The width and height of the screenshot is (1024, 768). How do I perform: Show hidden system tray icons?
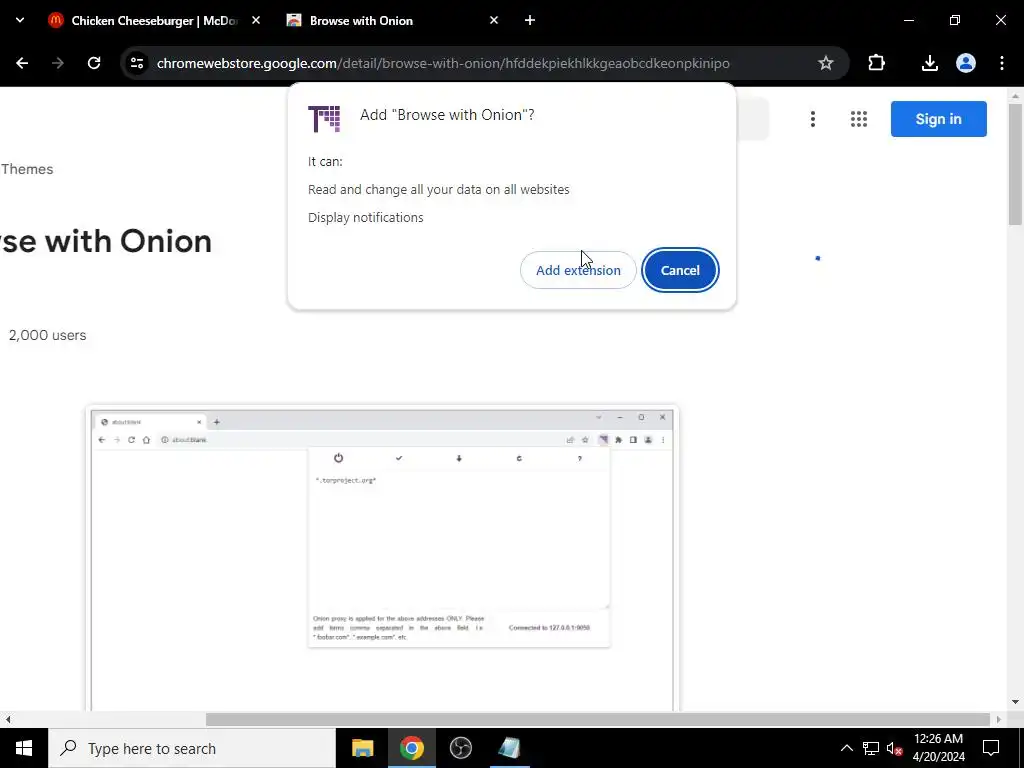coord(846,748)
